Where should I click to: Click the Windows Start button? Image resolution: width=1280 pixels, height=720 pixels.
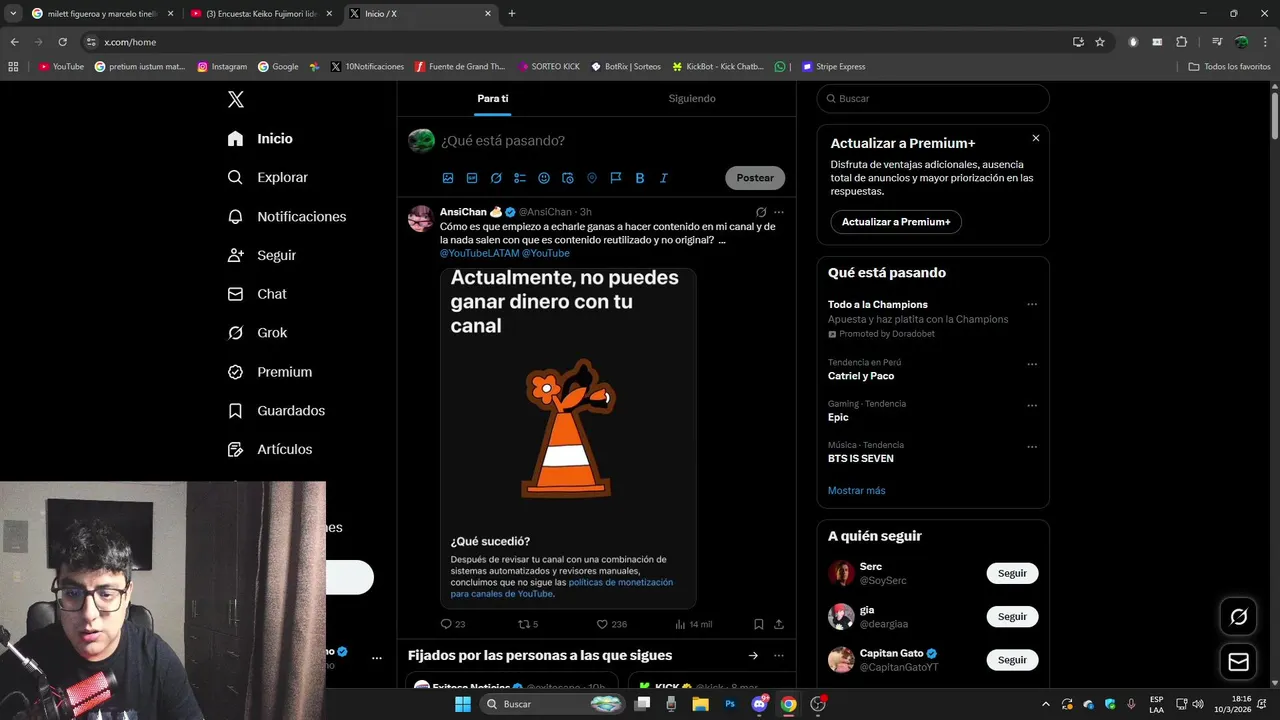pyautogui.click(x=463, y=704)
